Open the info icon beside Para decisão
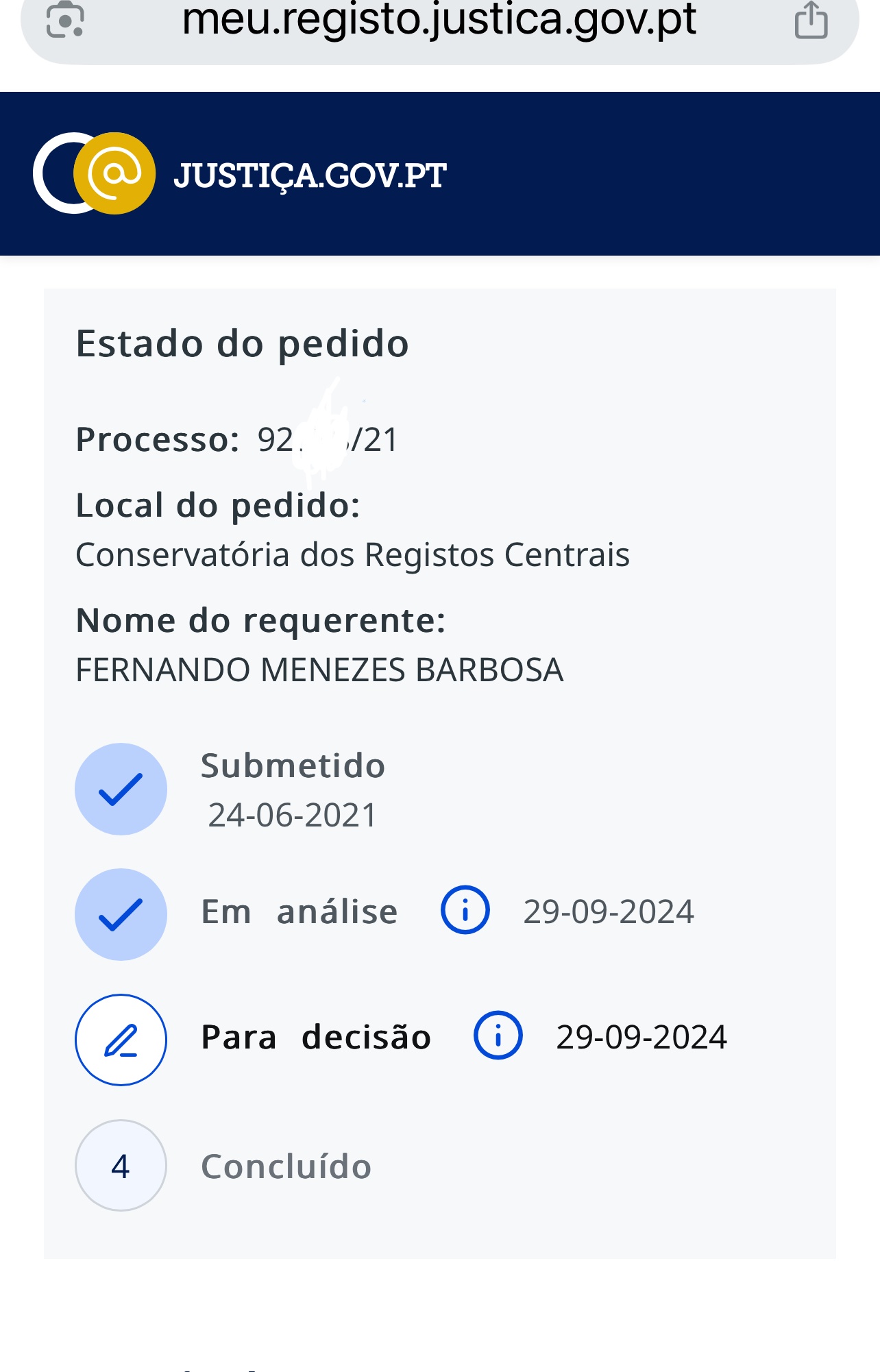Viewport: 880px width, 1372px height. point(498,1036)
